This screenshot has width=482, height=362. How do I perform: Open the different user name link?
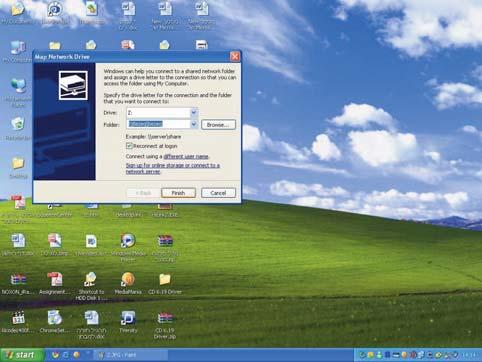coord(186,156)
